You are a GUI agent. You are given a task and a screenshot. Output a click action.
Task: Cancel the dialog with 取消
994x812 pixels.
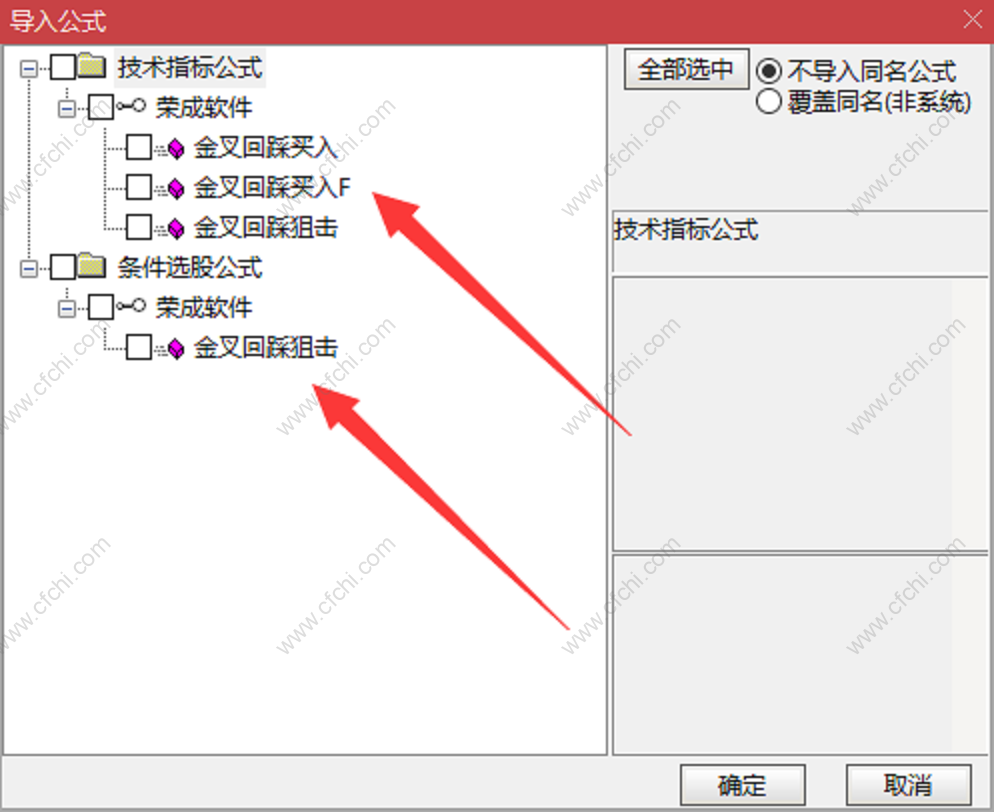(x=908, y=785)
